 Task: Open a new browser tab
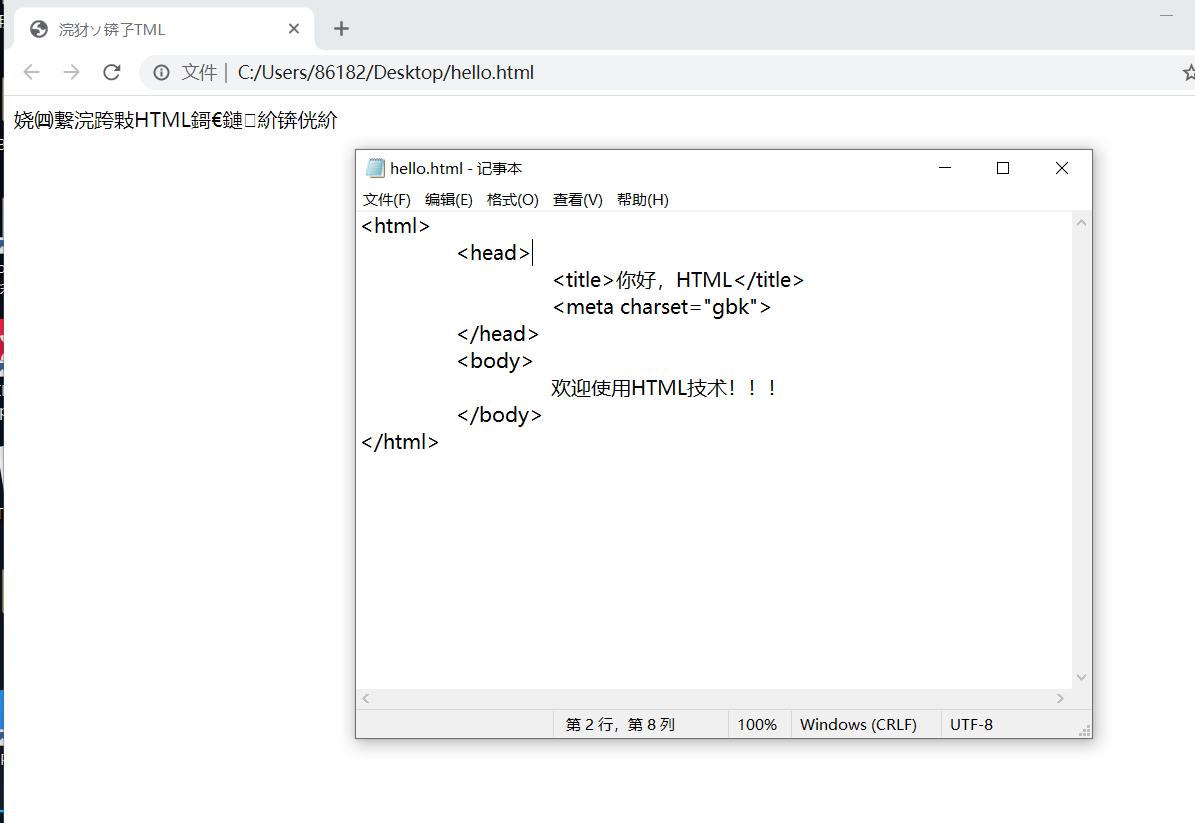(x=341, y=29)
